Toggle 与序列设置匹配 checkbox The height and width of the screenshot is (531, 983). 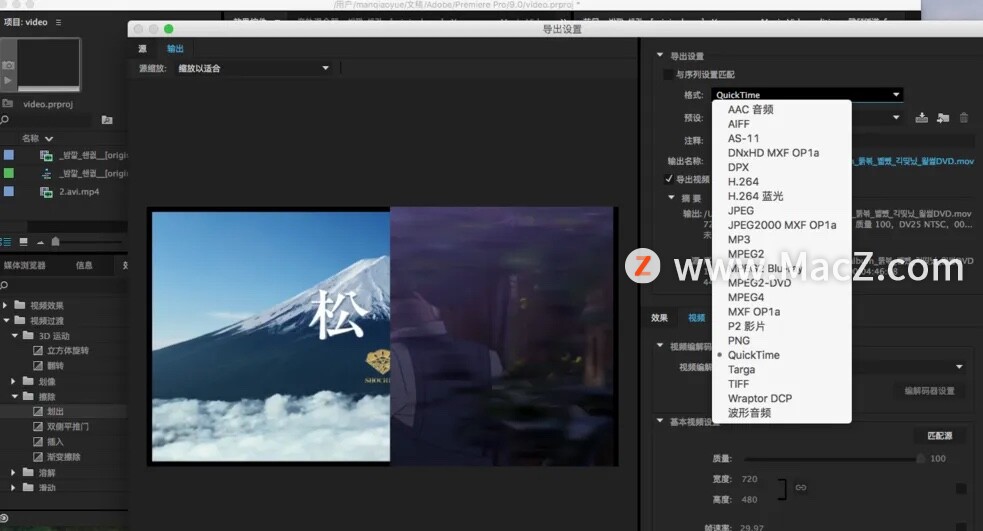pos(668,74)
